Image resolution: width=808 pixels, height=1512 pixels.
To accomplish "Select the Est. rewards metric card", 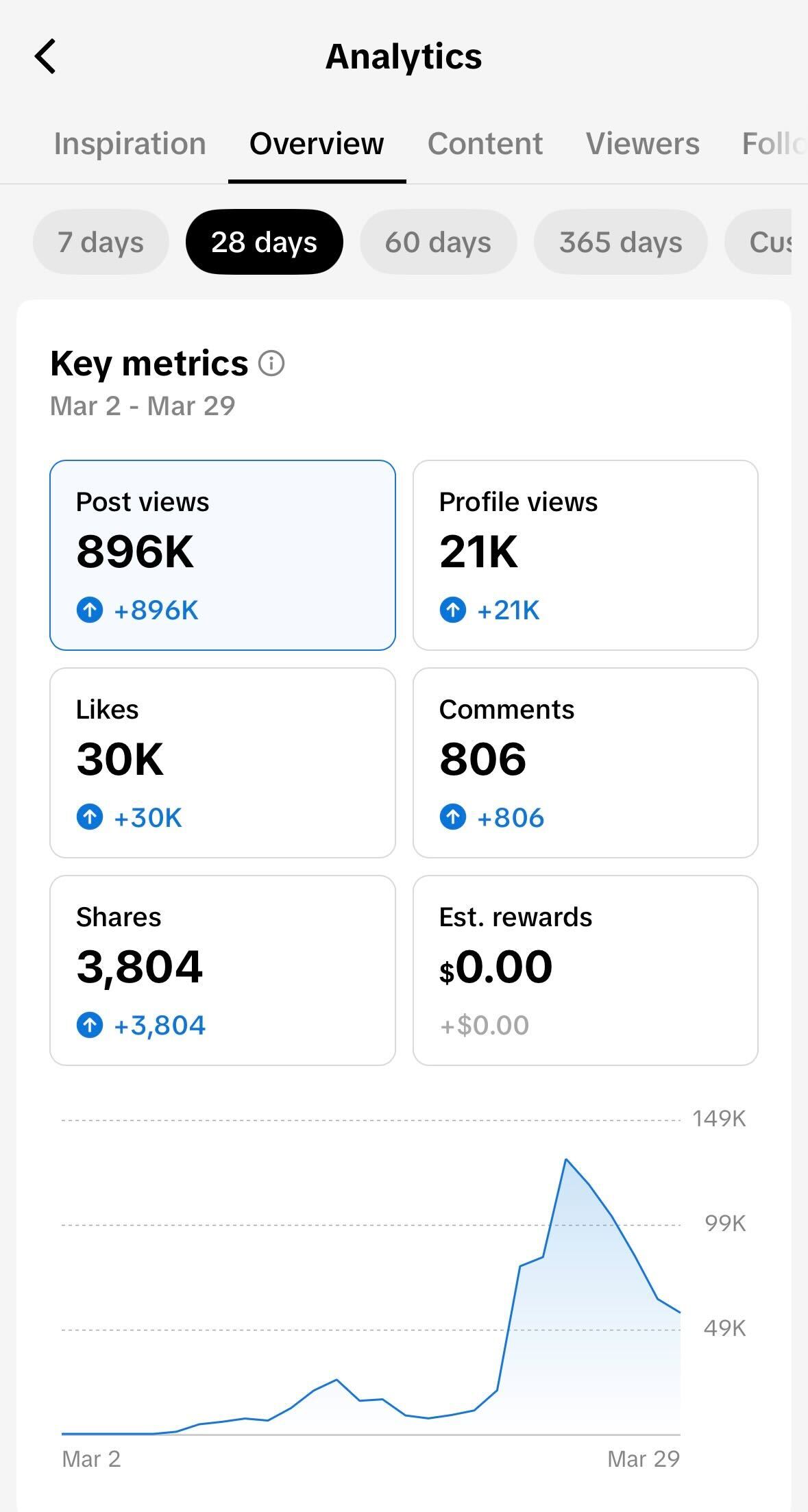I will point(587,969).
